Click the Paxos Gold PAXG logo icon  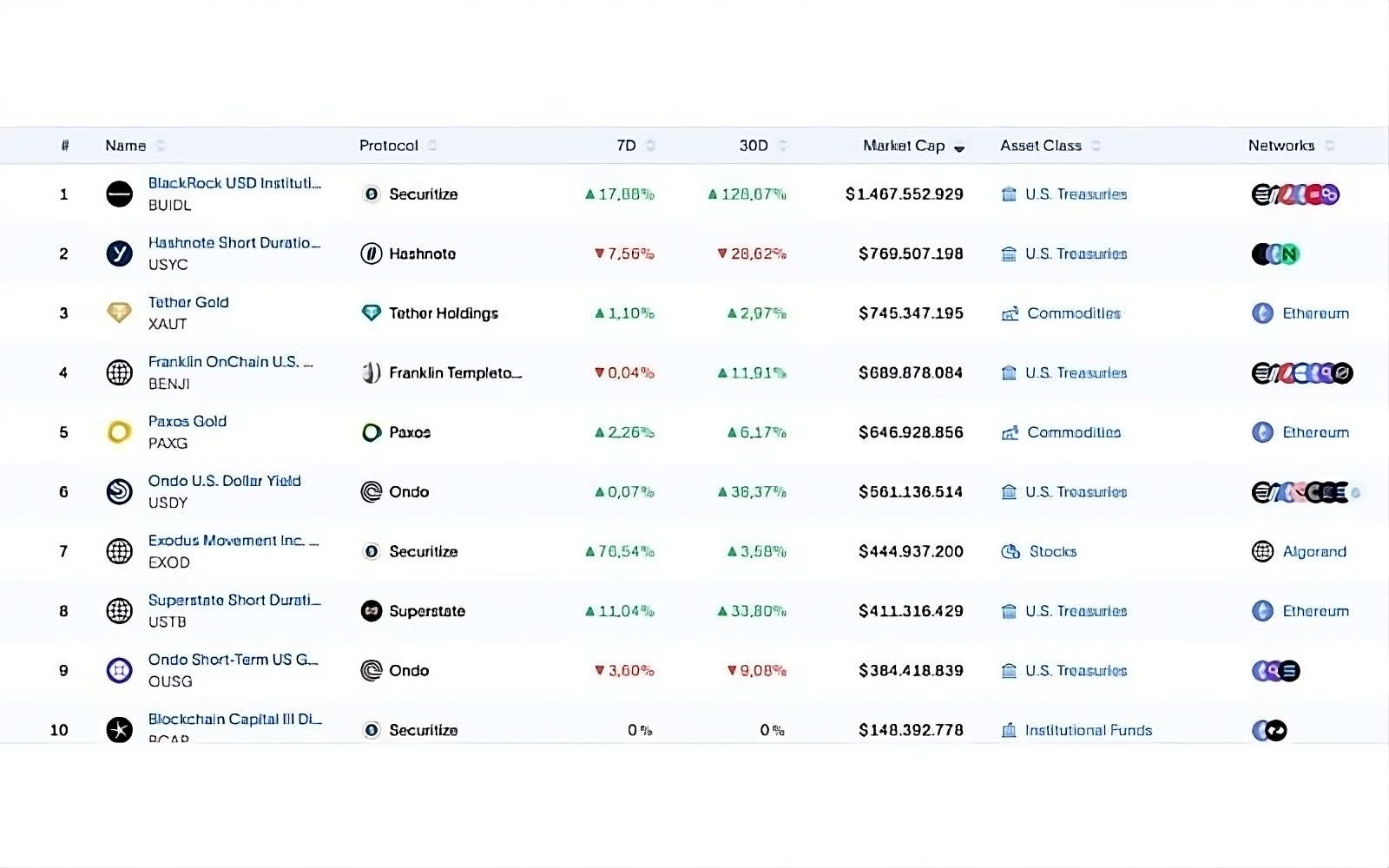(119, 432)
